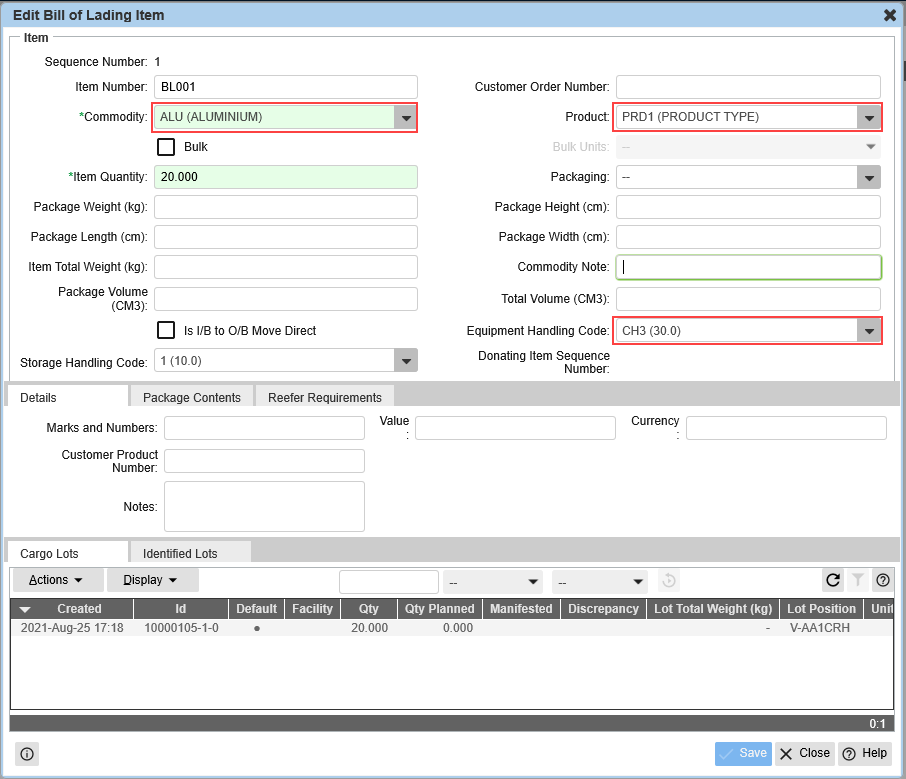
Task: Click the reset search icon next to the filter dropdowns
Action: point(669,580)
